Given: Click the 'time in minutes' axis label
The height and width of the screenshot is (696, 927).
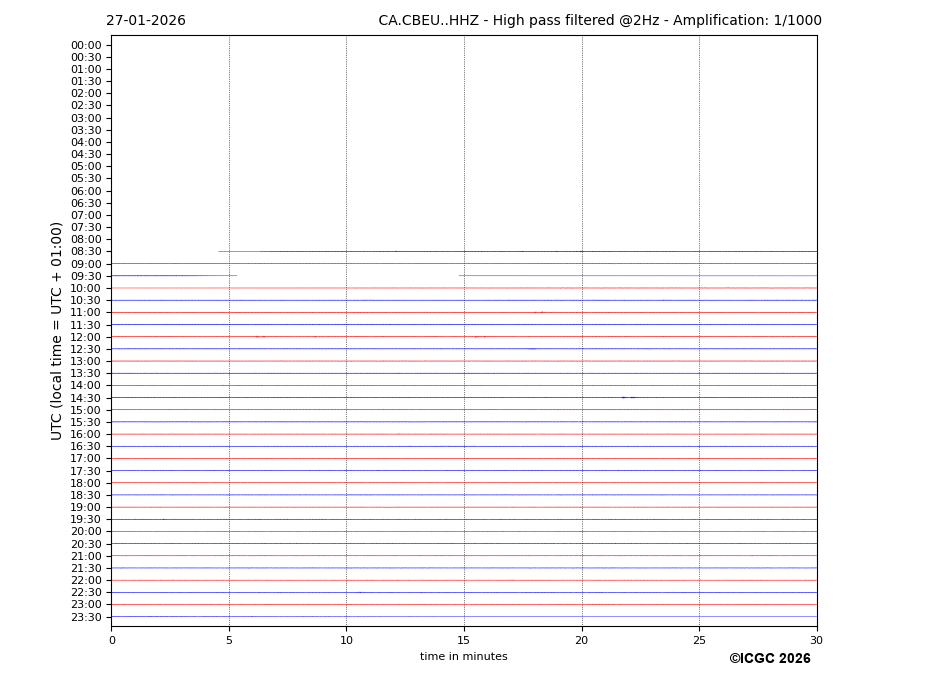Looking at the screenshot, I should pyautogui.click(x=463, y=657).
